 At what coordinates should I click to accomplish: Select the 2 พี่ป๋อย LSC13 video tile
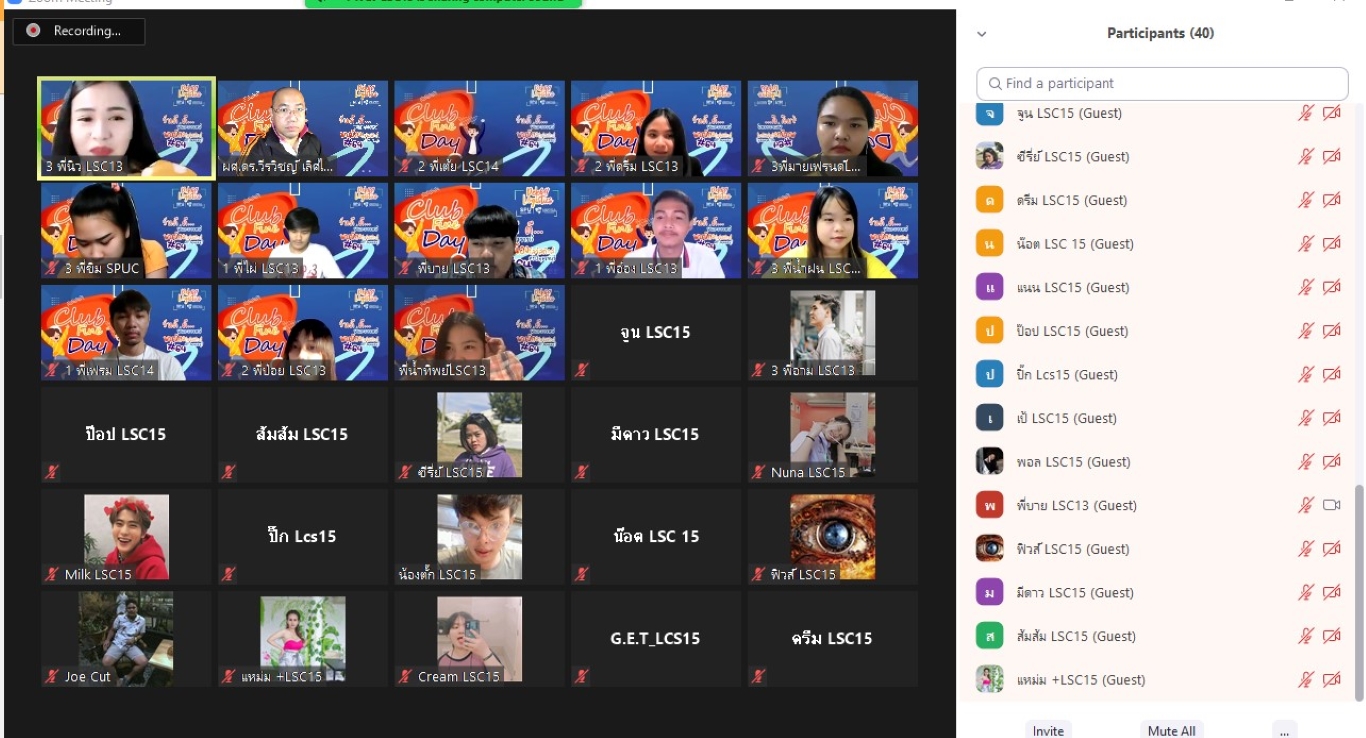[x=303, y=333]
